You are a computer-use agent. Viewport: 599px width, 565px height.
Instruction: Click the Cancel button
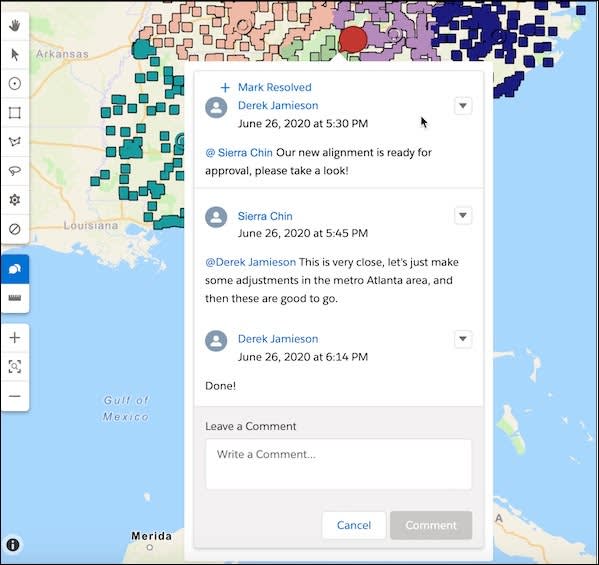pyautogui.click(x=354, y=525)
